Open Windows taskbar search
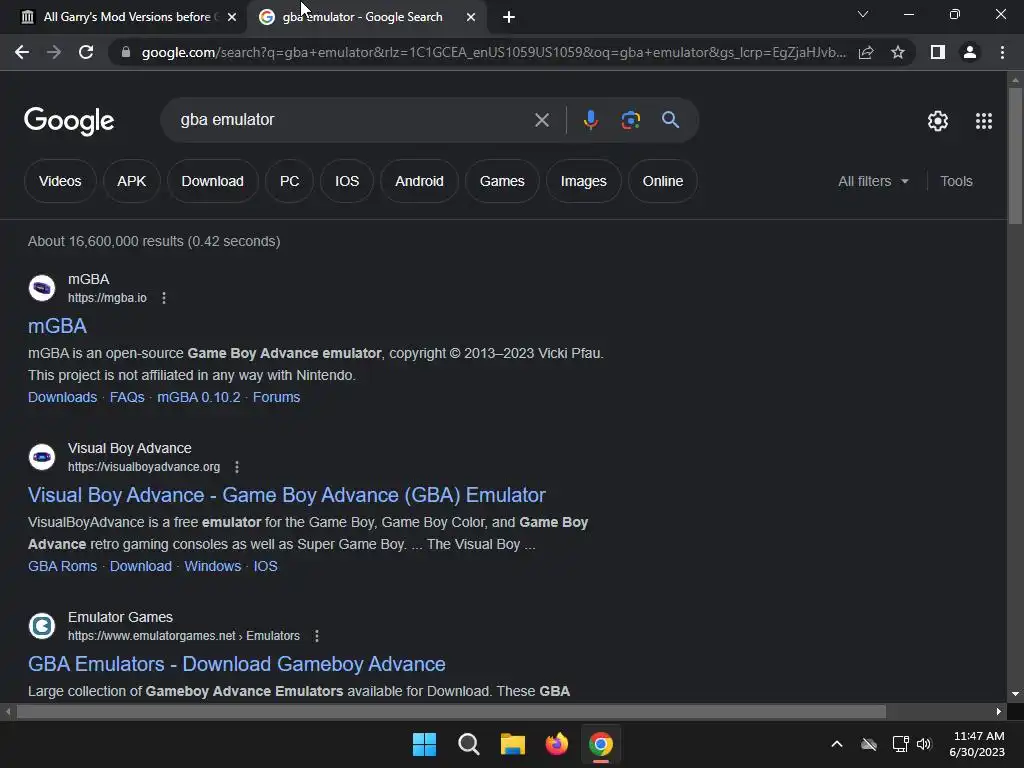 [469, 744]
